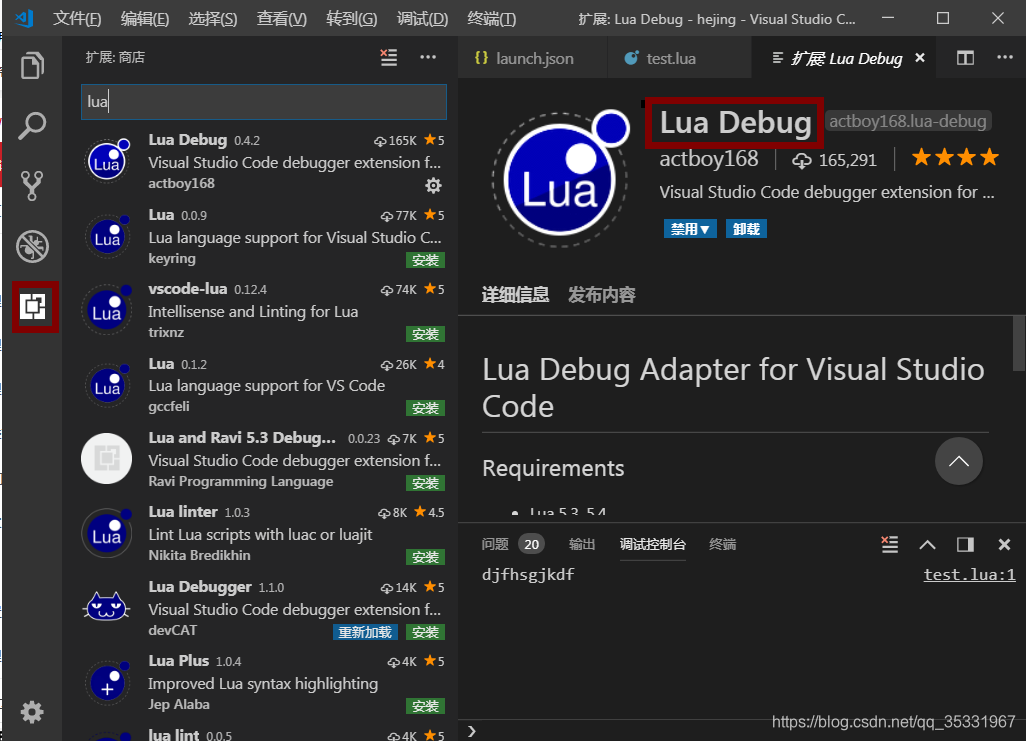Open the Search view in activity bar
This screenshot has height=741, width=1026.
(32, 126)
